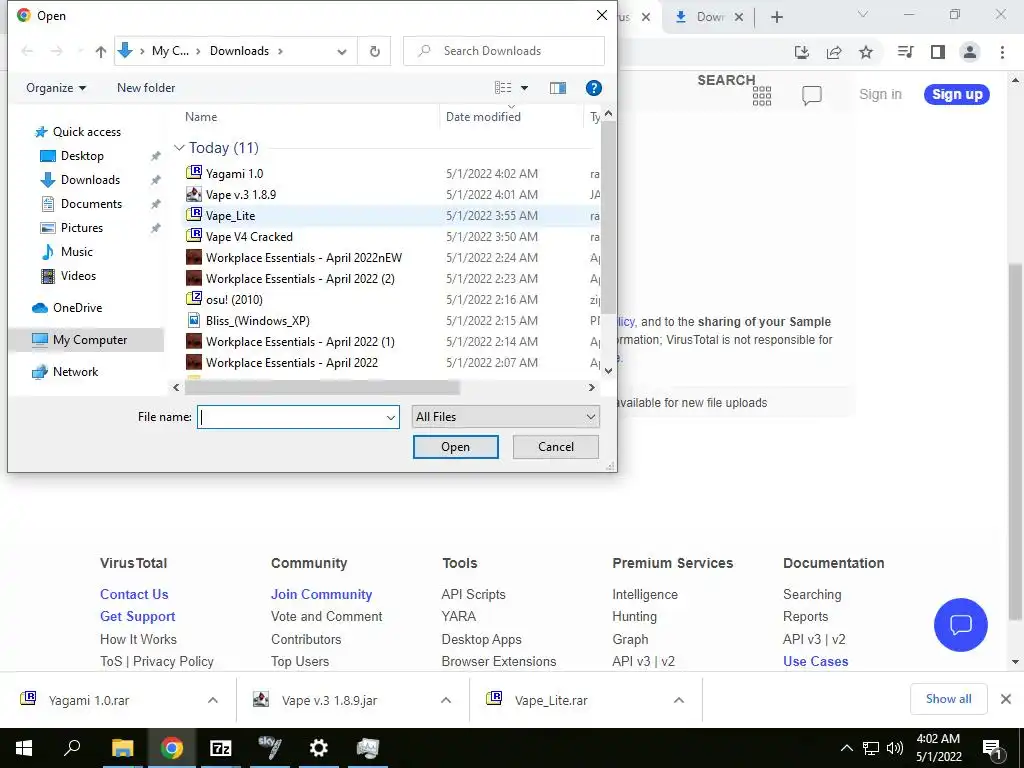Share this page icon in Chrome

[834, 52]
